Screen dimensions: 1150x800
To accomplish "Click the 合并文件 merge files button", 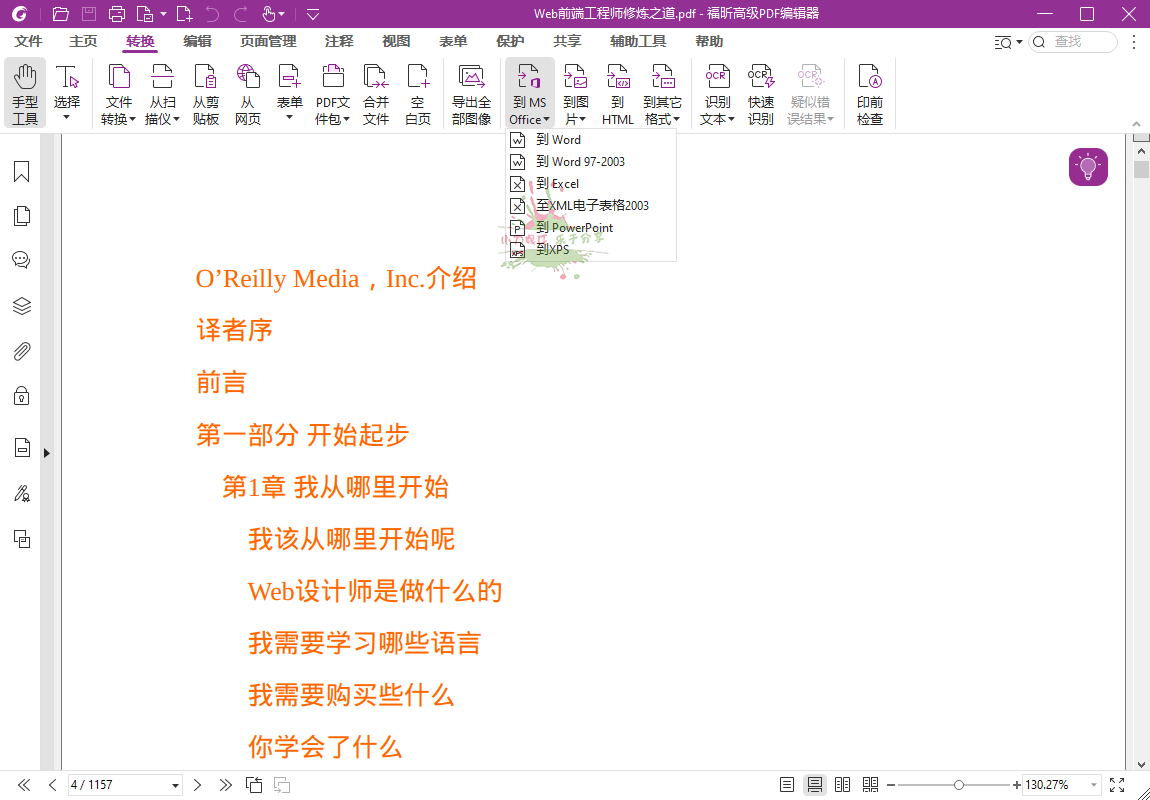I will coord(376,92).
